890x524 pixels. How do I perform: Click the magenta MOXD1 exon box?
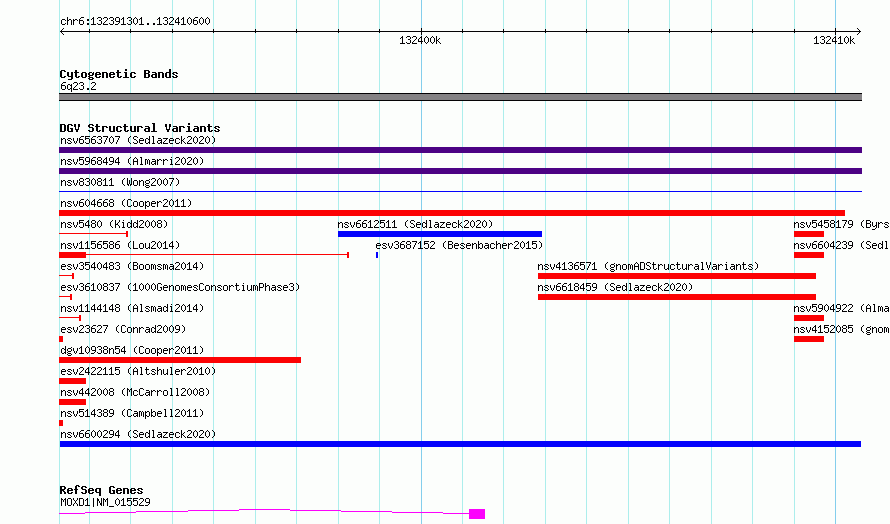pos(477,514)
